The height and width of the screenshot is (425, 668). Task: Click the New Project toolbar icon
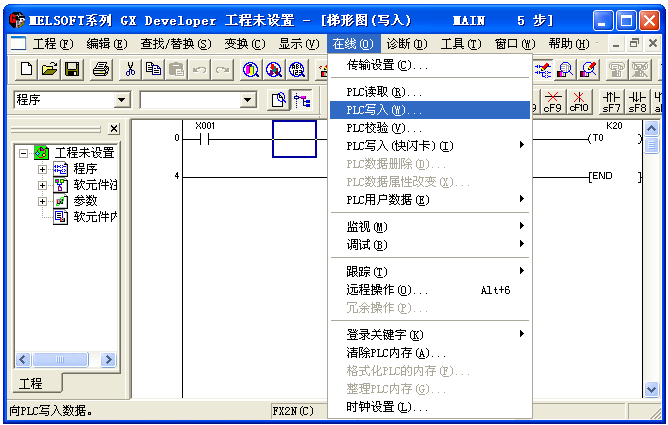tap(26, 69)
